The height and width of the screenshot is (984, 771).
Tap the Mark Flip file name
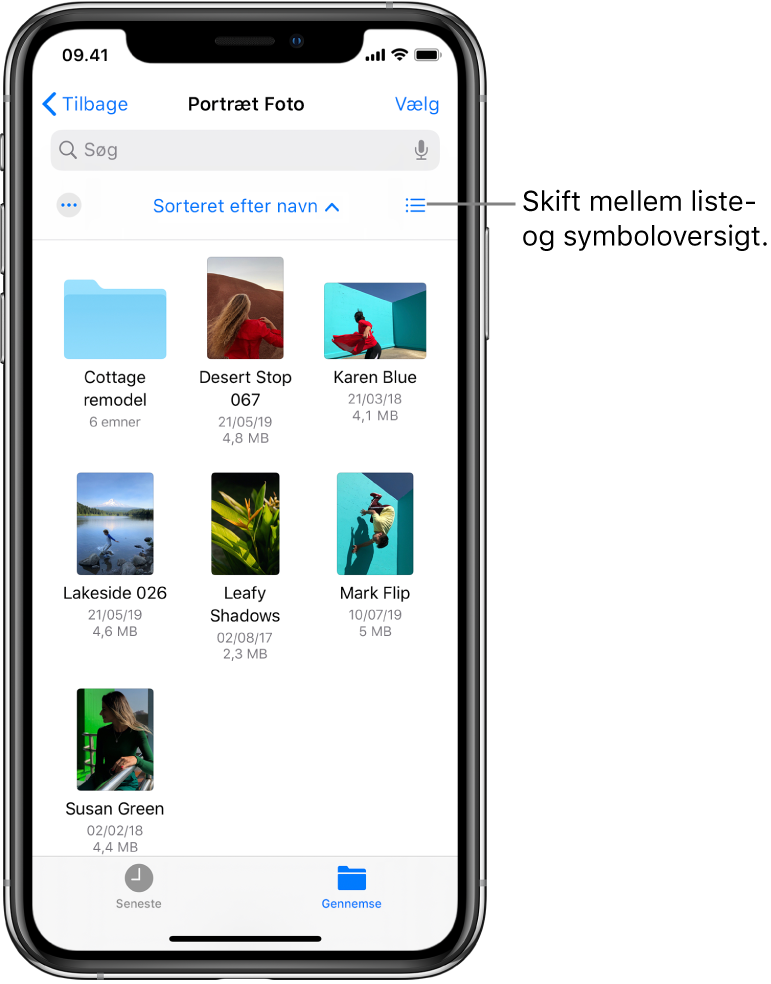click(x=375, y=593)
